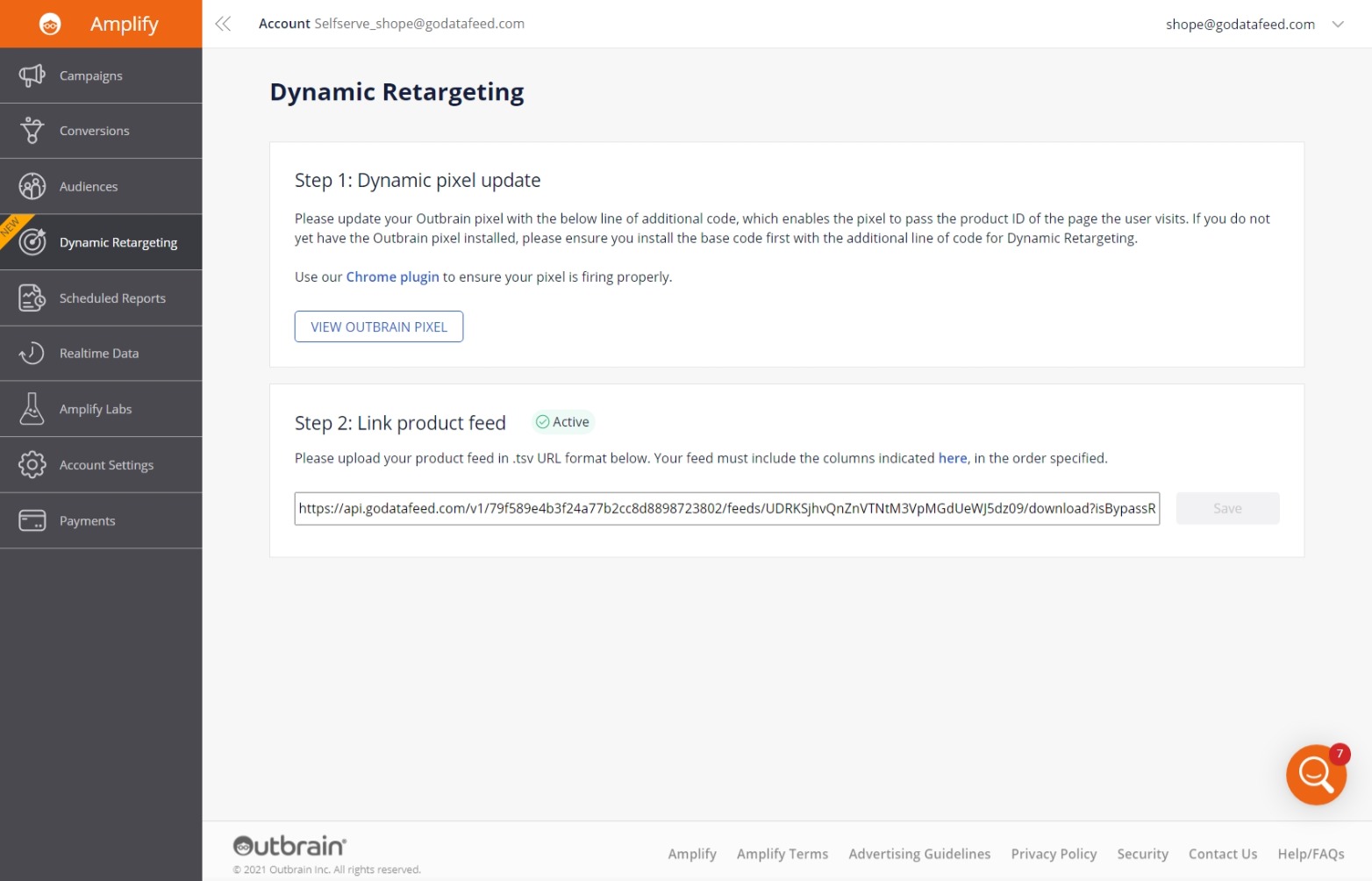Open Advertising Guidelines footer link
This screenshot has height=881, width=1372.
[x=919, y=854]
